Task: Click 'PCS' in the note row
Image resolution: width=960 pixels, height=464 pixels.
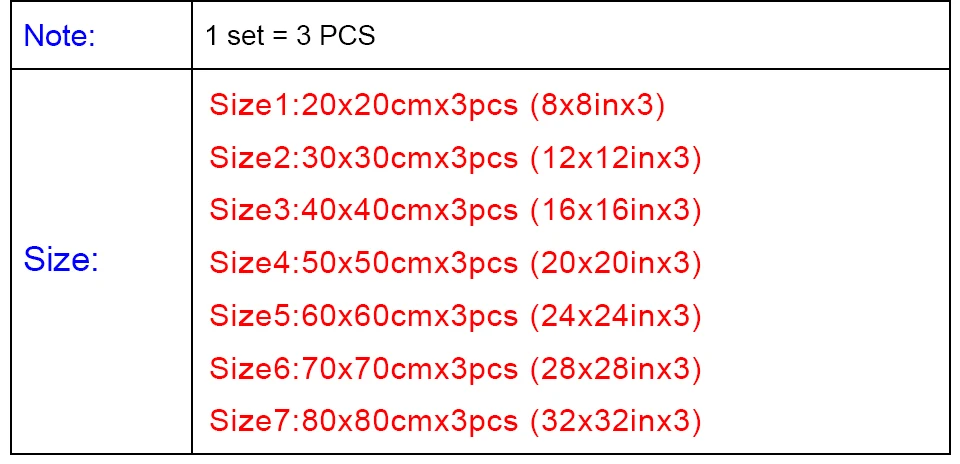Action: tap(348, 36)
